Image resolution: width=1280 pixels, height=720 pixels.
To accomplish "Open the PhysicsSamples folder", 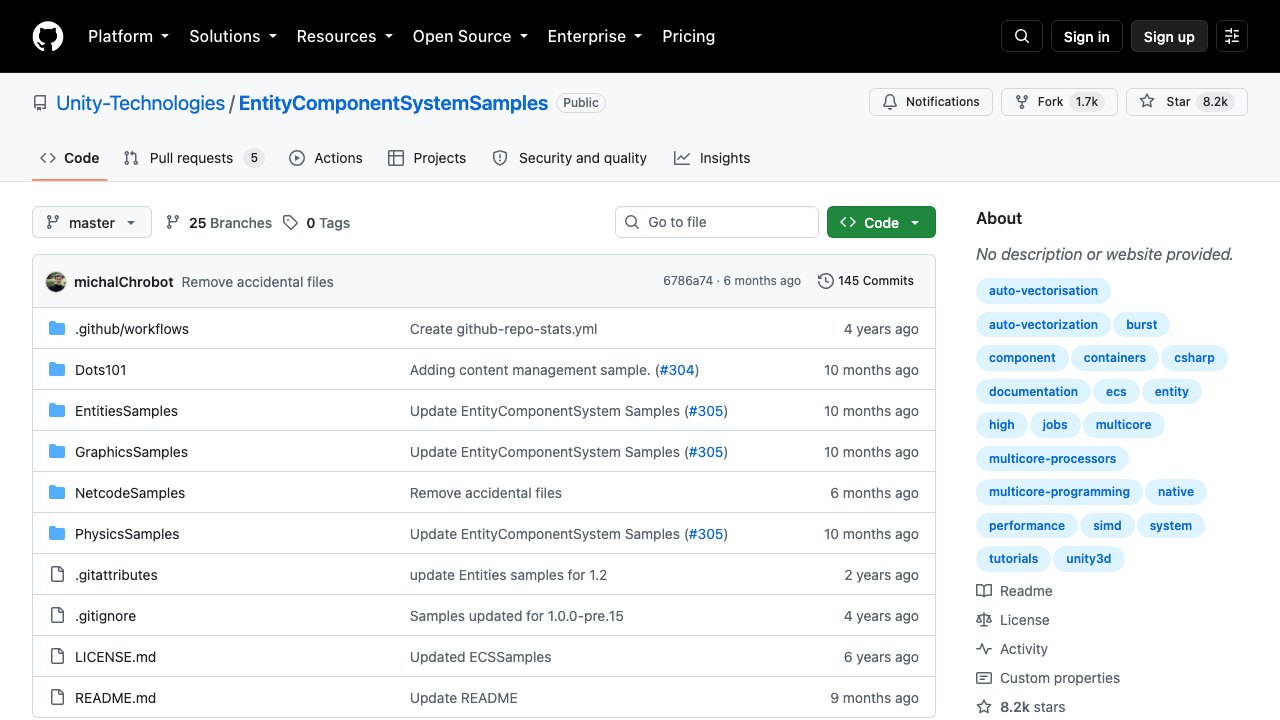I will point(127,534).
